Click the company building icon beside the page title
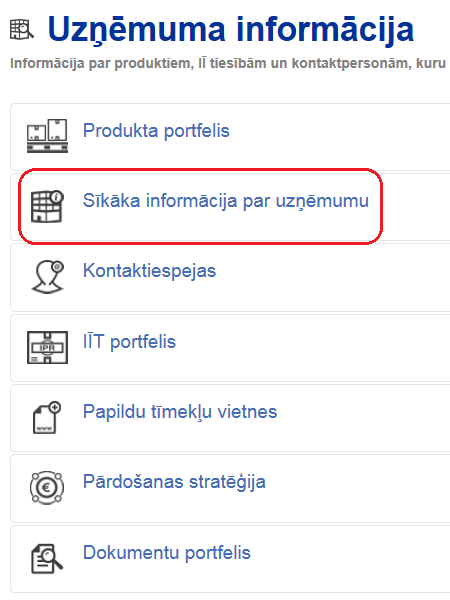Viewport: 450px width, 600px height. tap(22, 29)
